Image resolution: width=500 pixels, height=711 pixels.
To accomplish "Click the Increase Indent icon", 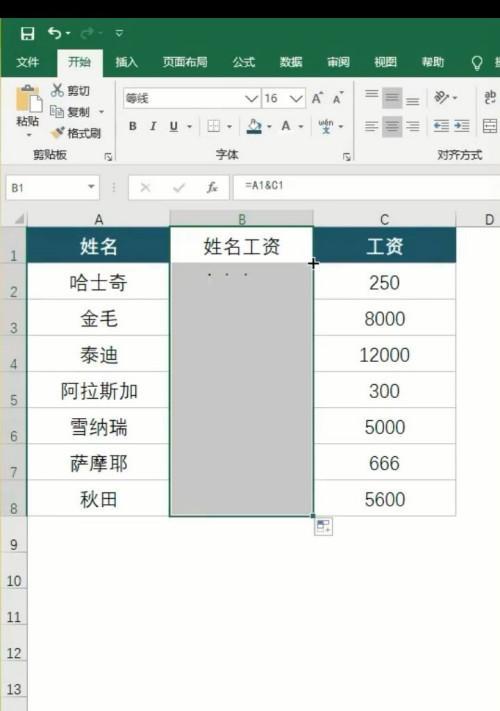I will coord(461,126).
